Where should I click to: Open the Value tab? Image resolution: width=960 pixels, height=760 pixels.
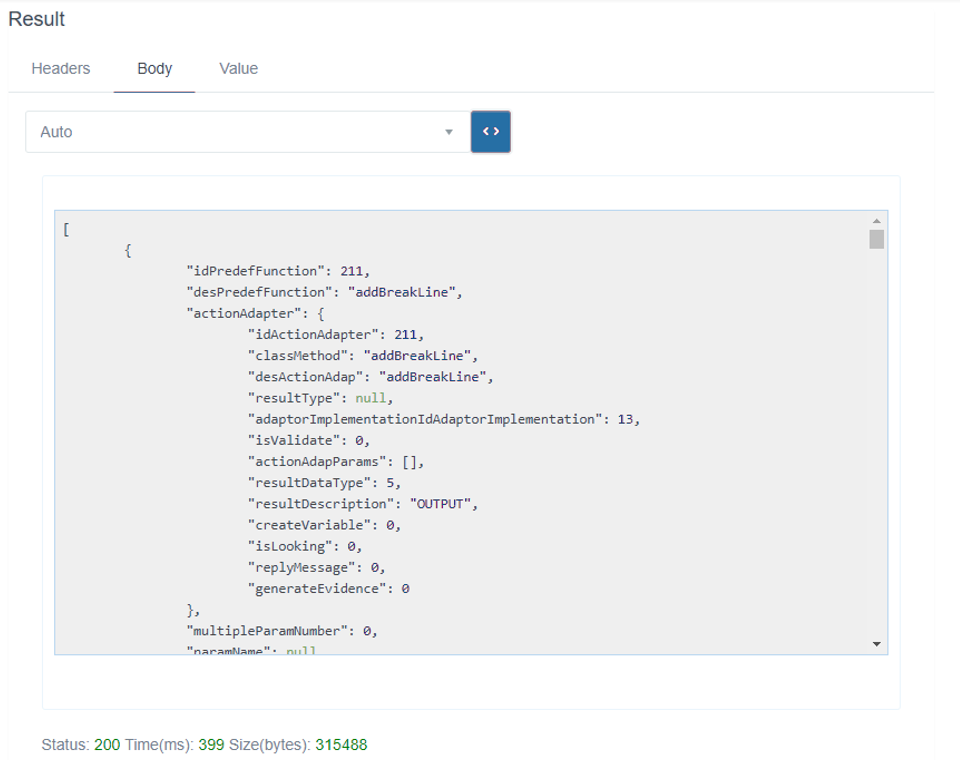click(238, 69)
